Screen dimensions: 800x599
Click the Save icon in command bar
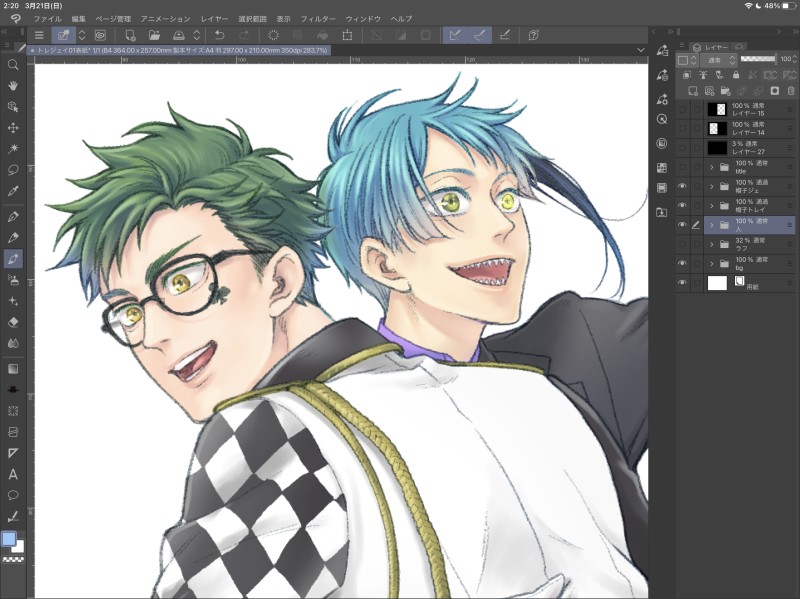tap(179, 35)
